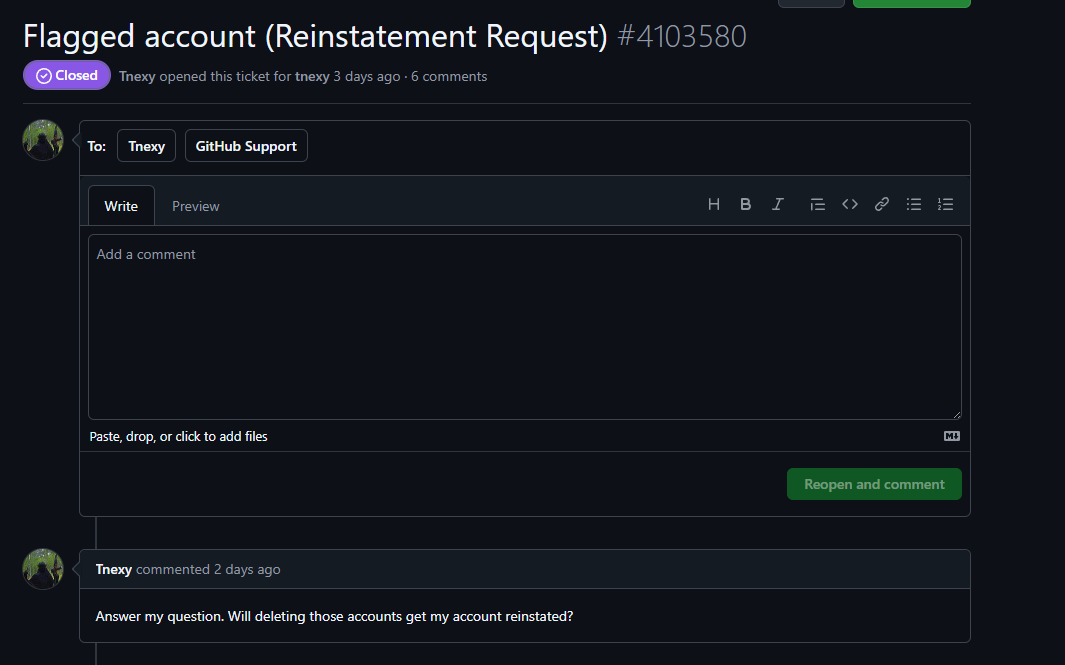
Task: Click the Reopen and comment button
Action: pos(874,484)
